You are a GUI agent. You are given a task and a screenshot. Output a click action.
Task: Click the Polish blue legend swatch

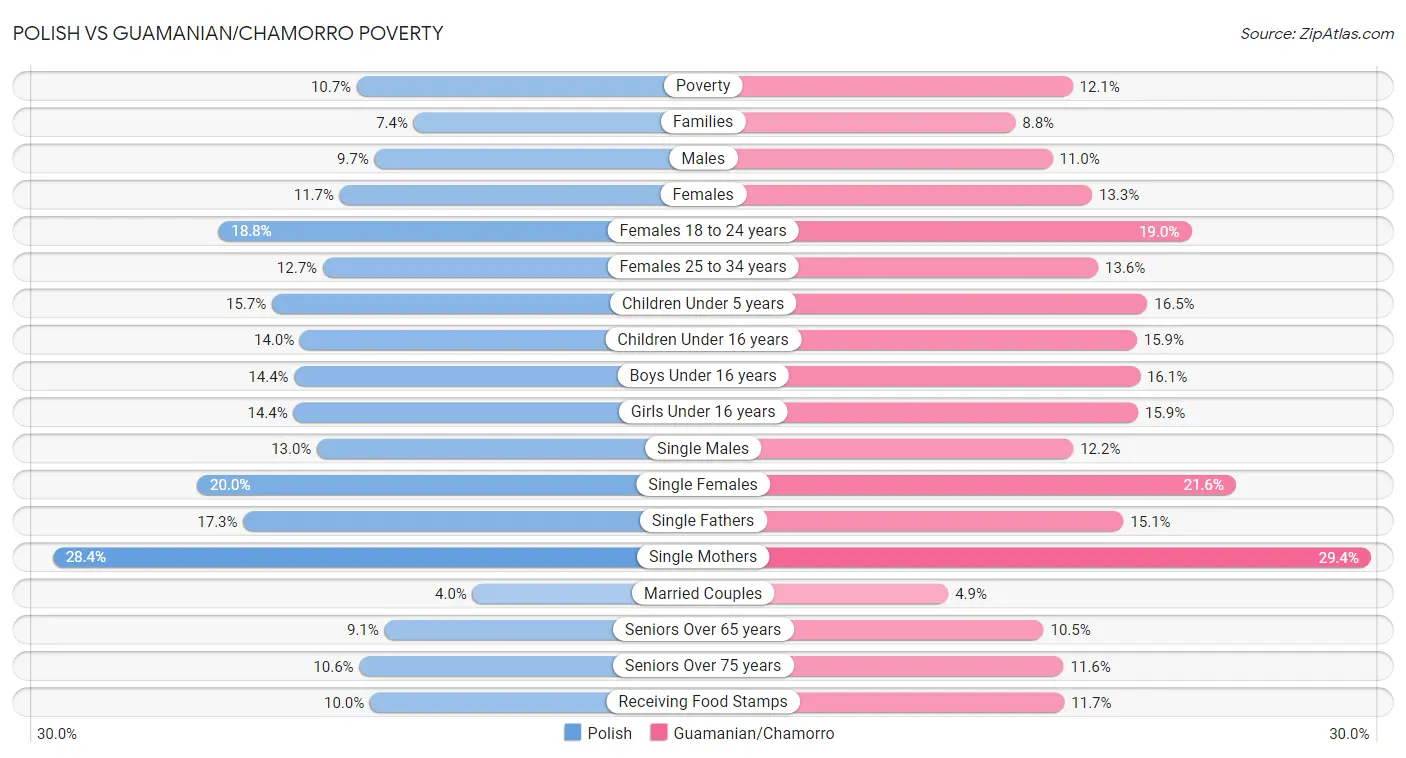coord(573,733)
